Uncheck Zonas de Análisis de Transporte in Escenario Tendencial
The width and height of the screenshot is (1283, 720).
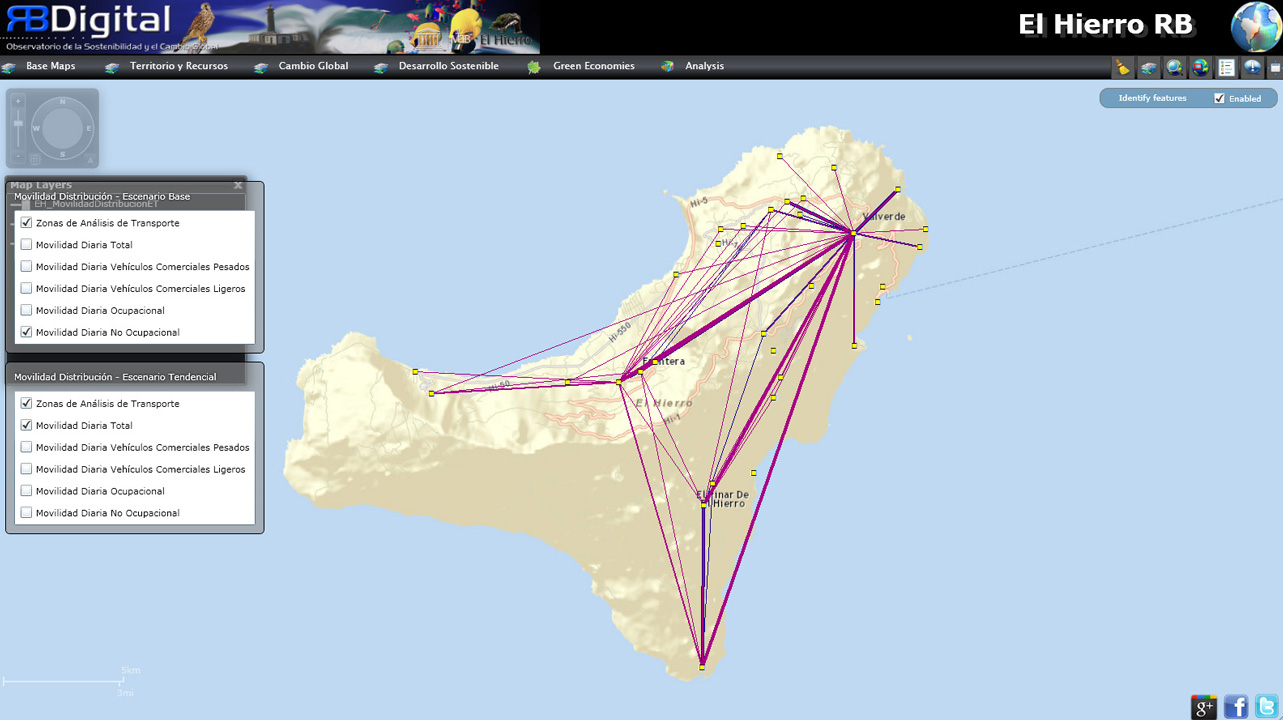[26, 403]
